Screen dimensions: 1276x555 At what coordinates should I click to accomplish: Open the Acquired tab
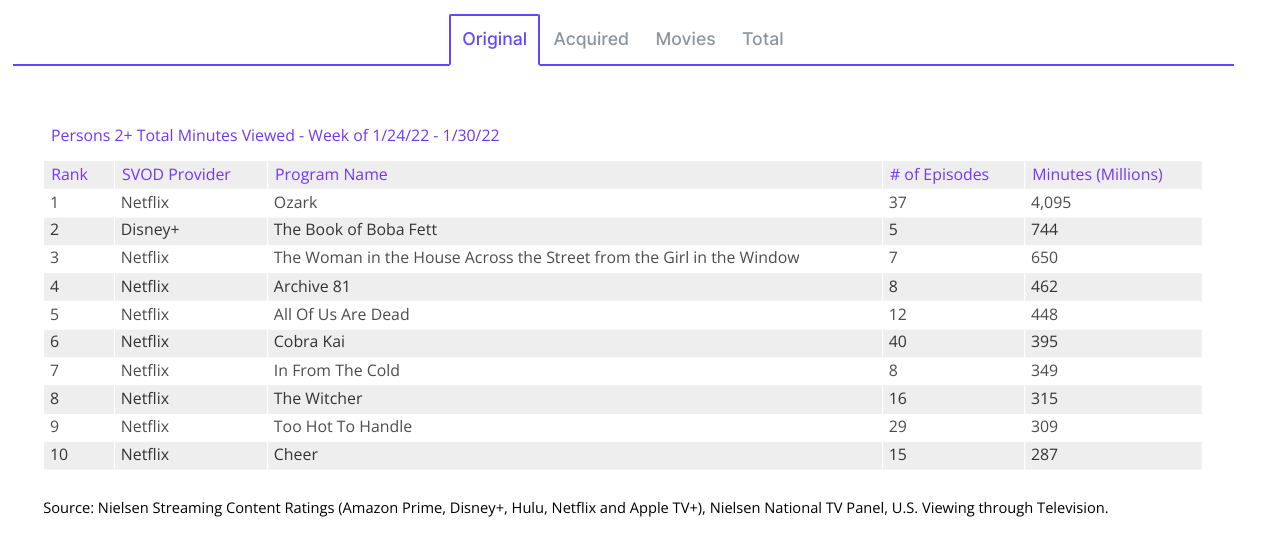click(591, 39)
